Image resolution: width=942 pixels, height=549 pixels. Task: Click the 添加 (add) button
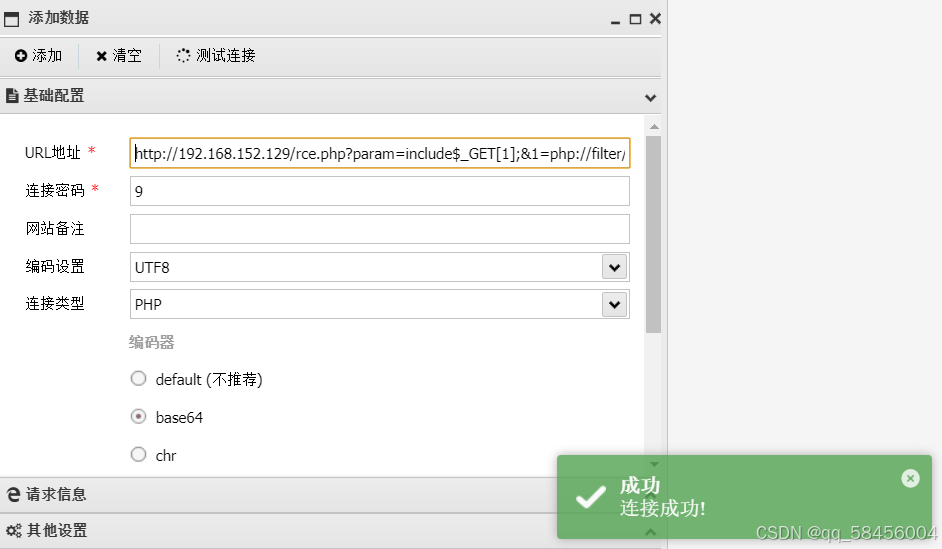(x=38, y=56)
